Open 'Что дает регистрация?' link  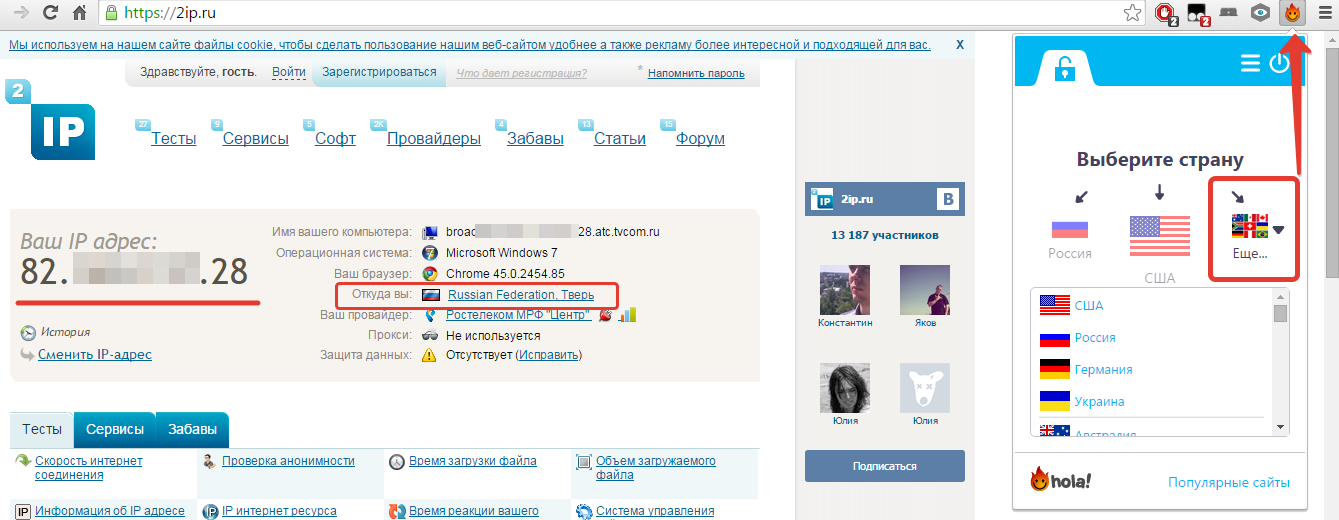pyautogui.click(x=521, y=73)
